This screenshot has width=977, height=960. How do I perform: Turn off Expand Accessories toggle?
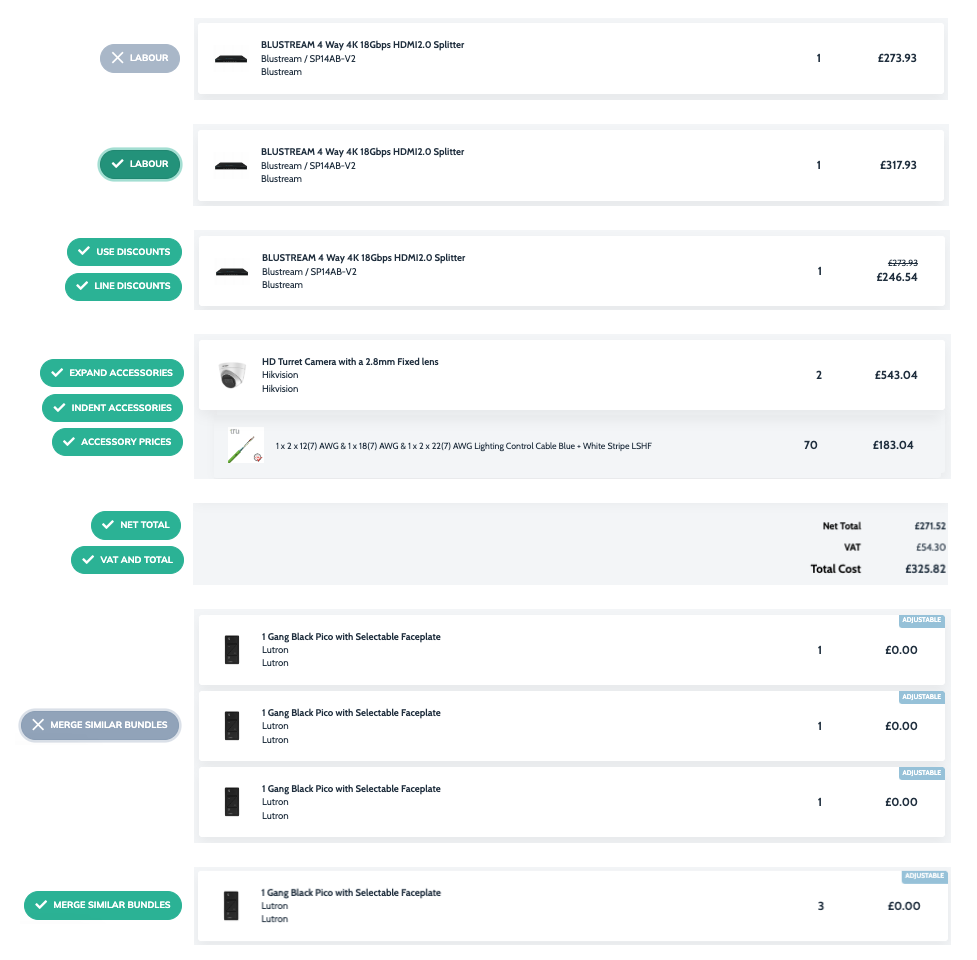(x=112, y=373)
